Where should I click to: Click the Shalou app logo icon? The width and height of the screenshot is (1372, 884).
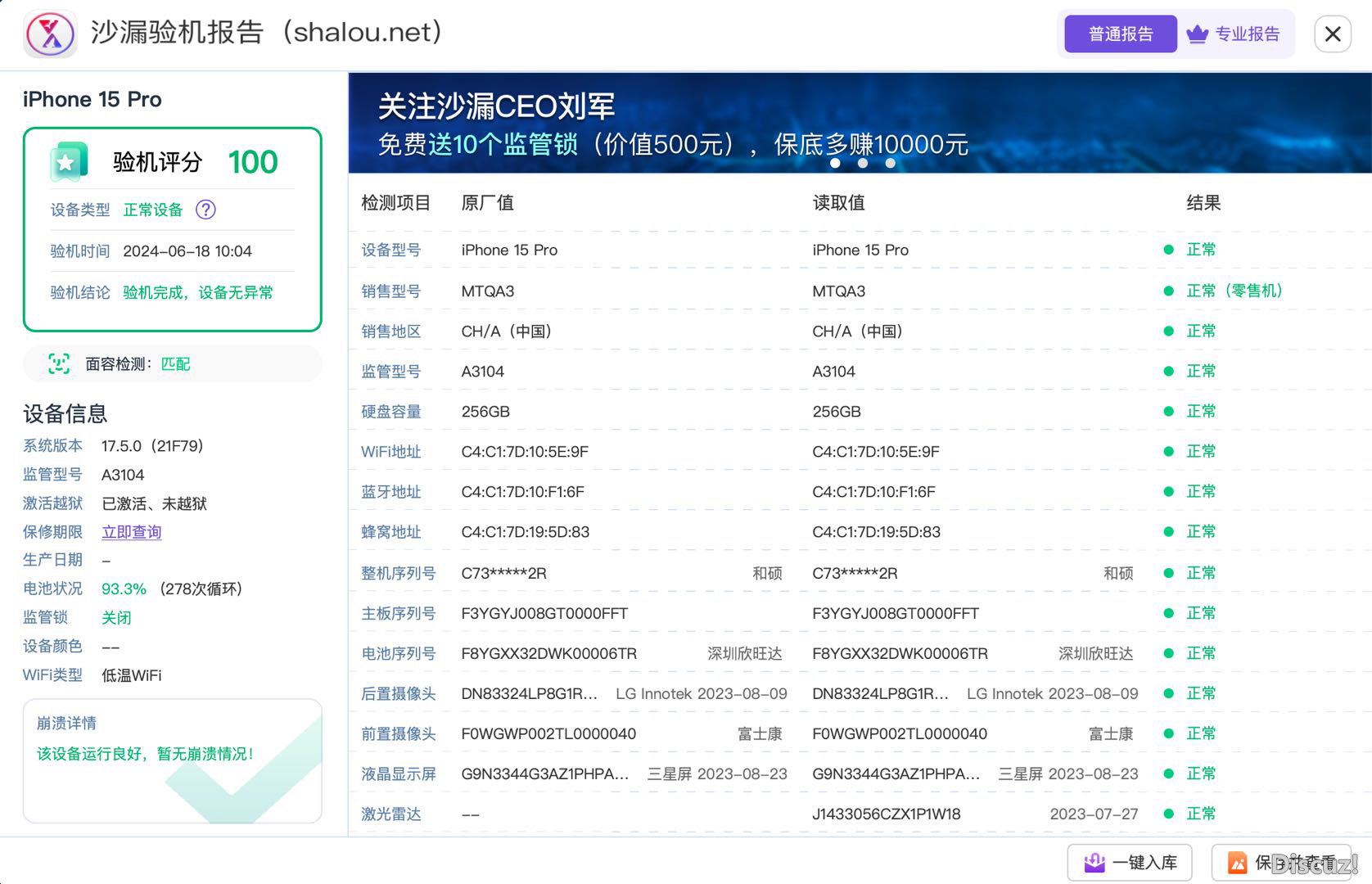point(51,34)
